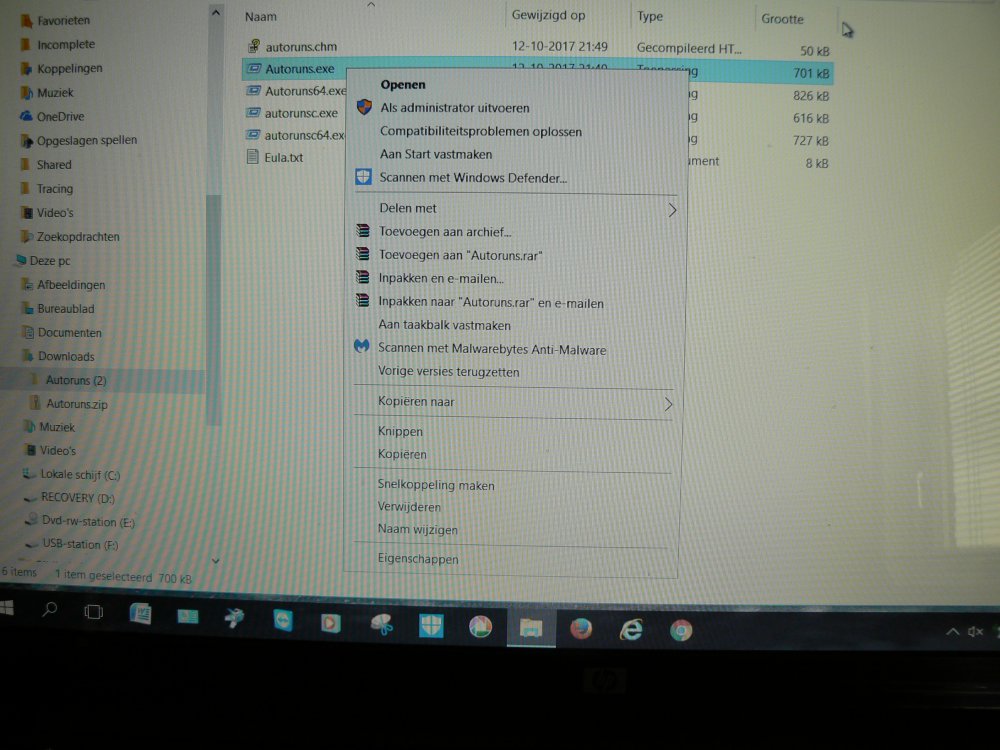
Task: Click Verwijderen in the context menu
Action: (409, 506)
